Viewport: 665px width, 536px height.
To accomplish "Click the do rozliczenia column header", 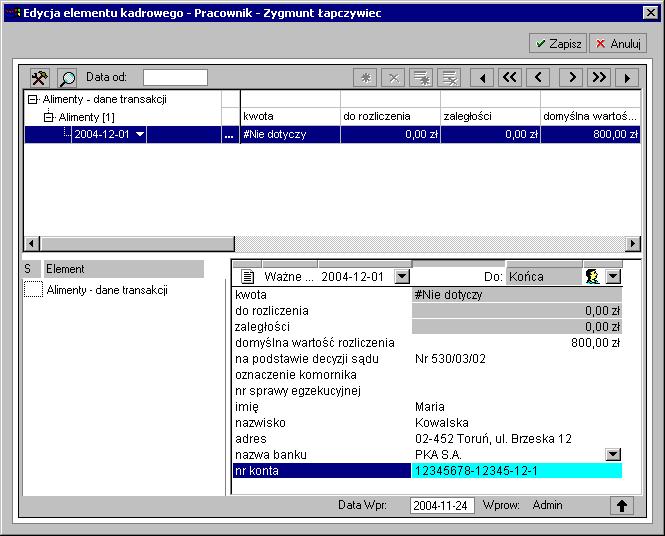I will click(390, 116).
